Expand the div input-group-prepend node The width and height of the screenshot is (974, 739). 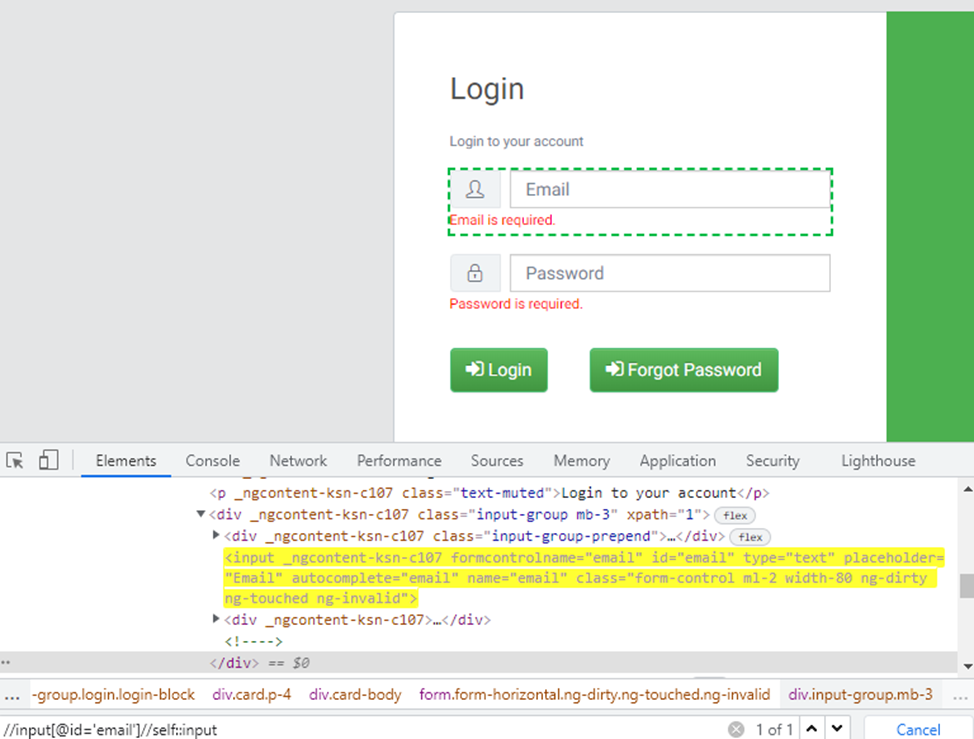pyautogui.click(x=216, y=535)
